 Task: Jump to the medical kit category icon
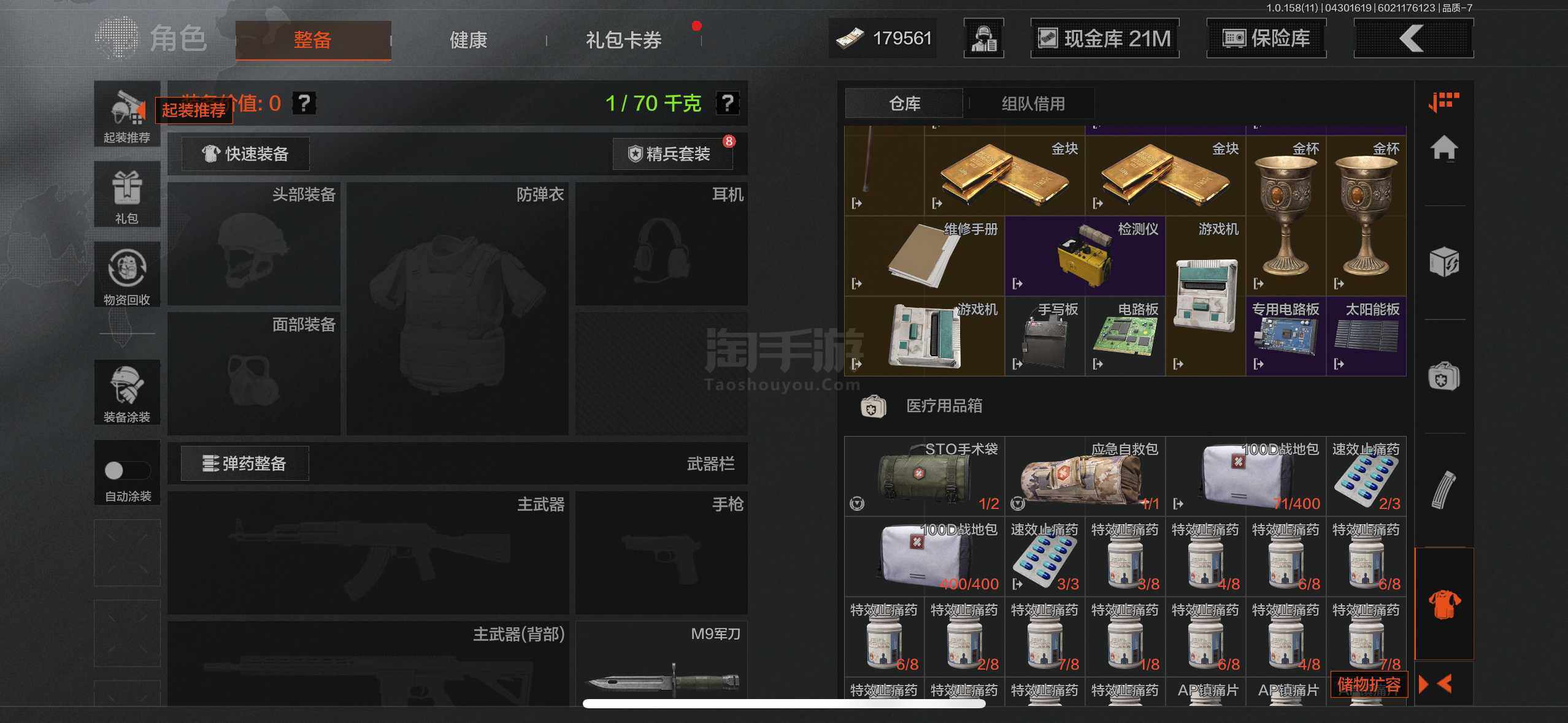coord(1444,377)
